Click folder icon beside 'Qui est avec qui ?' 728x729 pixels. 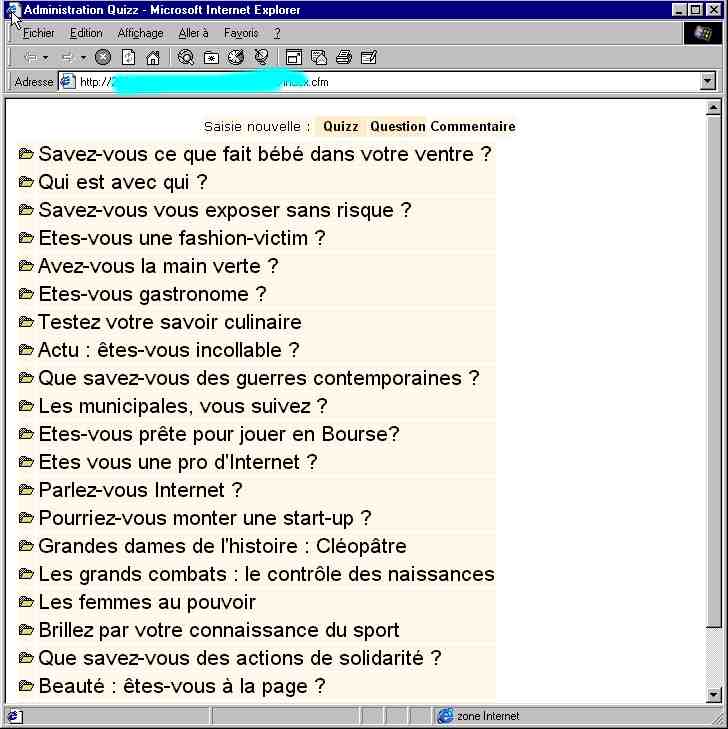(x=26, y=182)
